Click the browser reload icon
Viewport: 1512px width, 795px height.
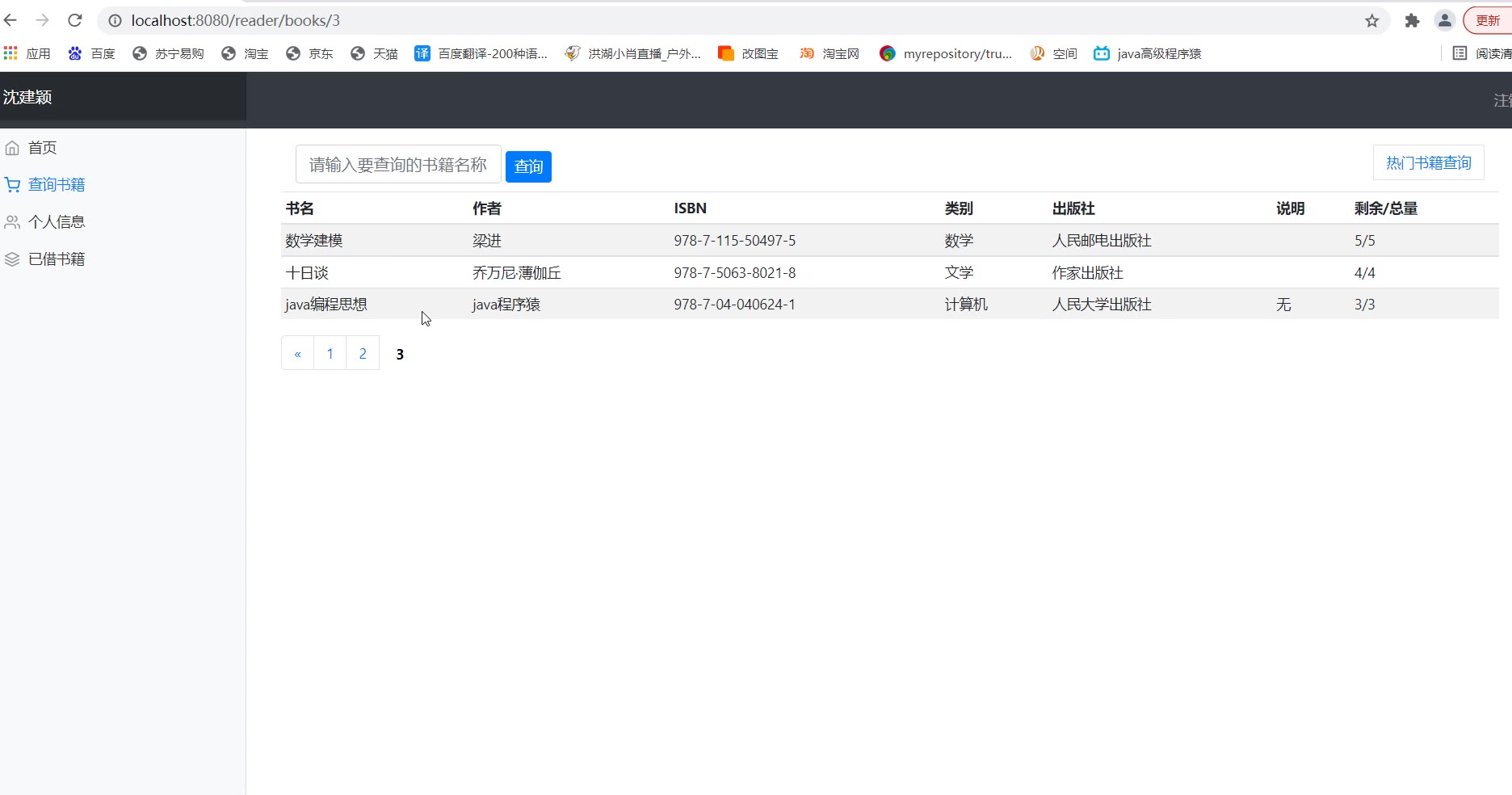point(75,20)
